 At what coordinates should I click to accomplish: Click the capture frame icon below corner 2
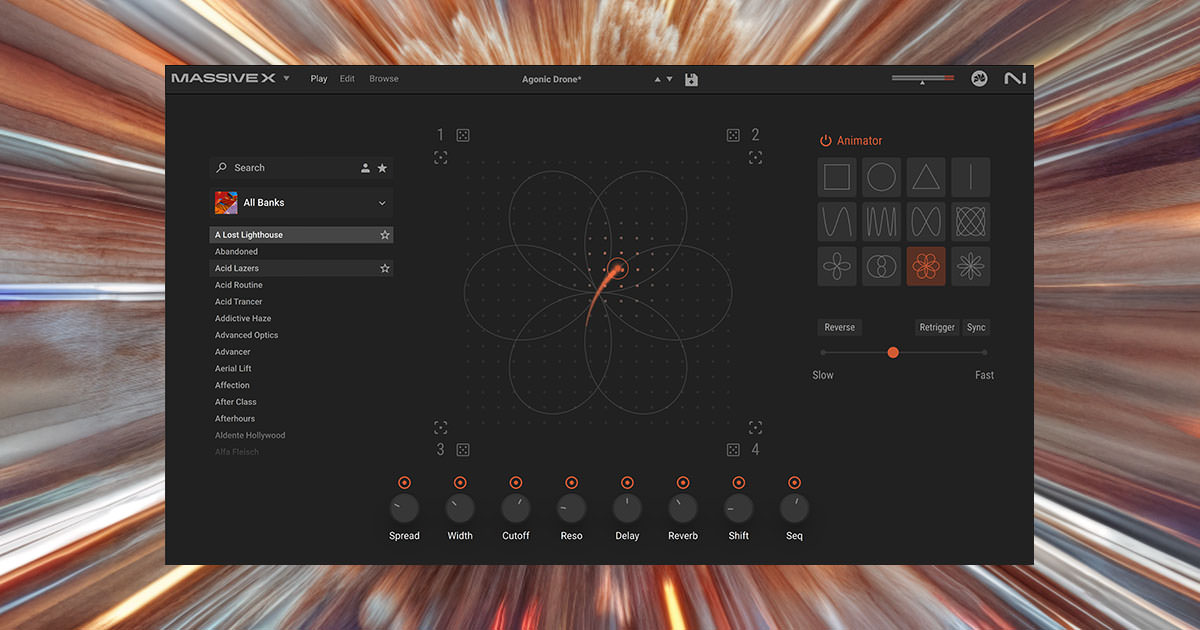coord(756,157)
